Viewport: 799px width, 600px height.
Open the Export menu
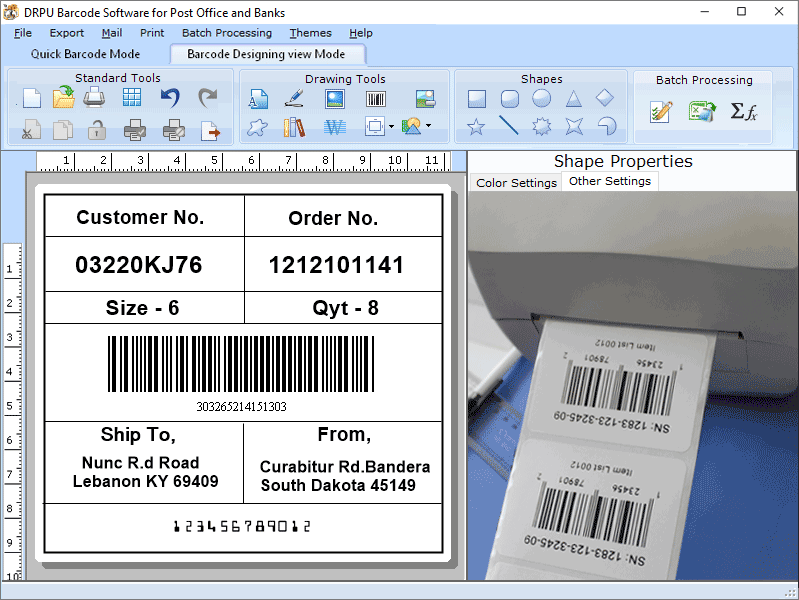pyautogui.click(x=67, y=33)
